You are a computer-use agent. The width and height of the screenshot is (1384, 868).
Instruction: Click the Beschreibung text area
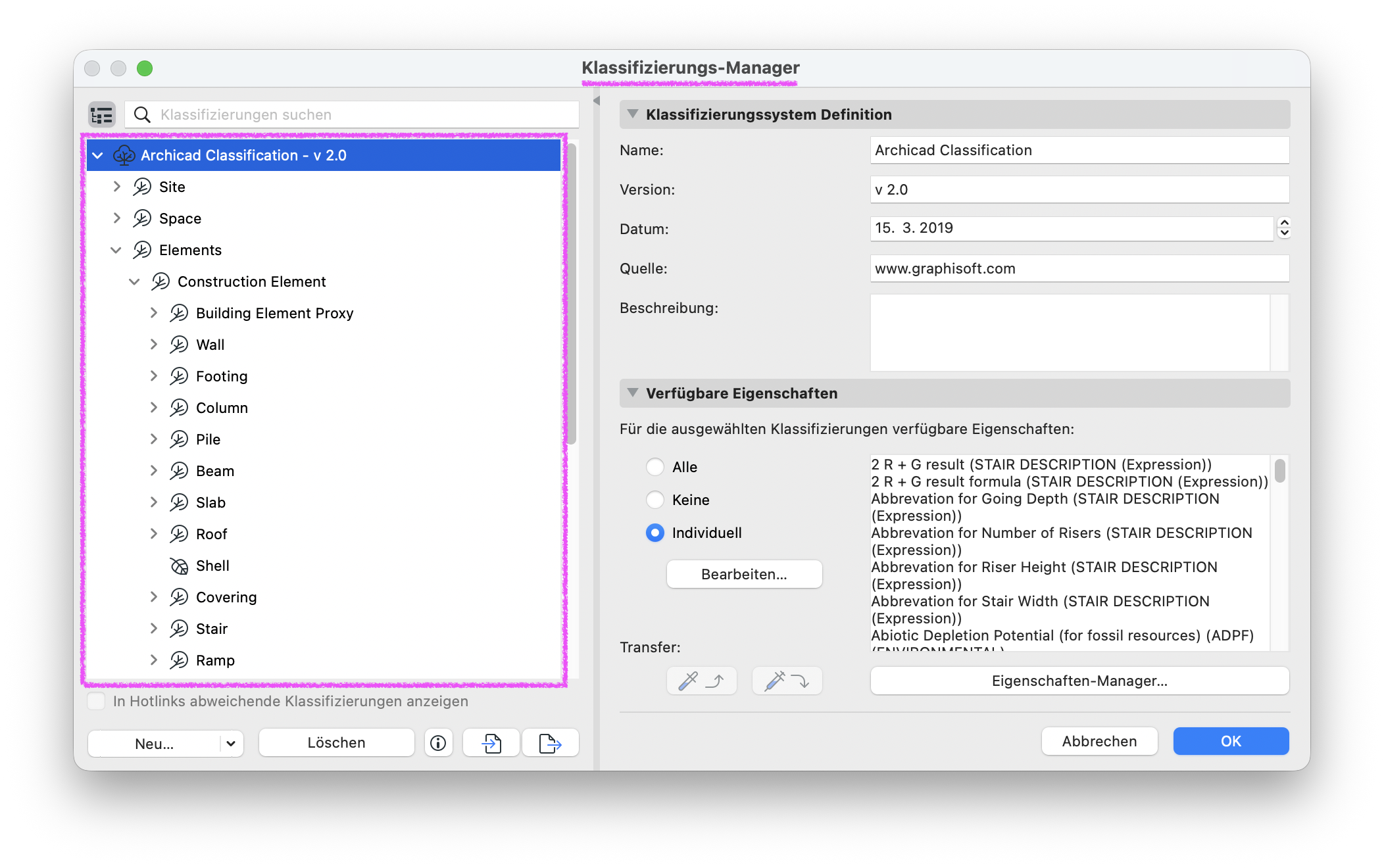(x=1070, y=333)
